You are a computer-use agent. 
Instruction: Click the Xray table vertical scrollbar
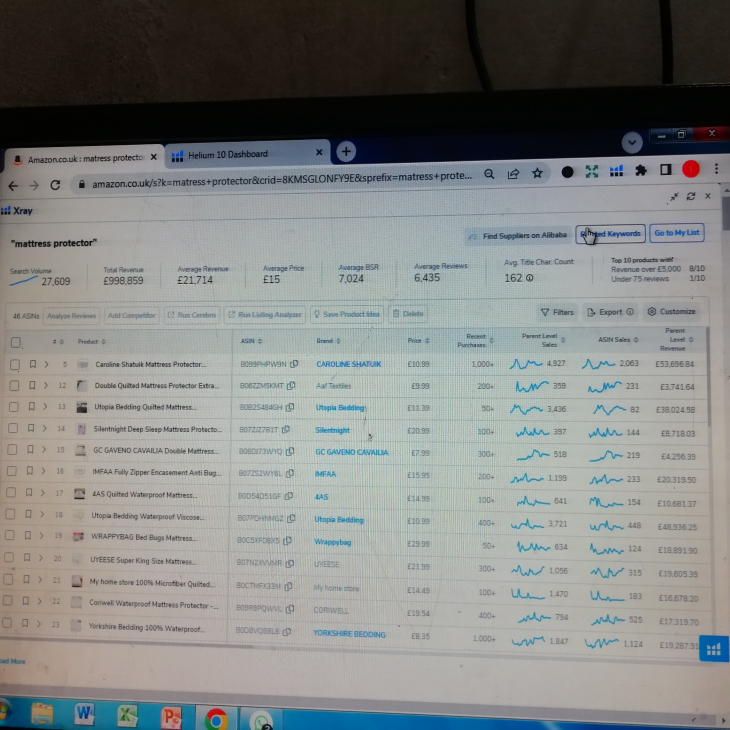tap(709, 376)
